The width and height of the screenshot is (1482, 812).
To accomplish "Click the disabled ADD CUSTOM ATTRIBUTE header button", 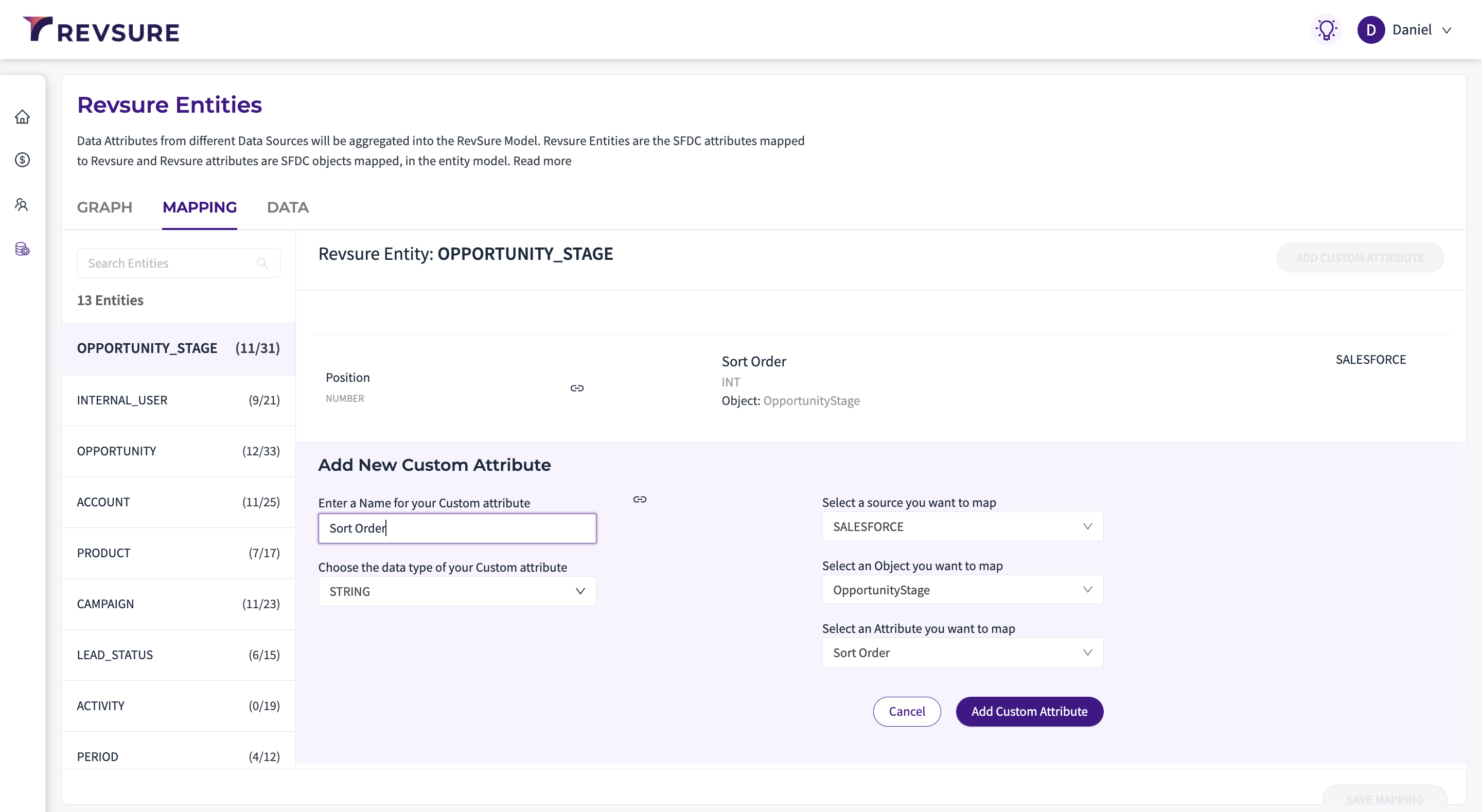I will (x=1360, y=257).
